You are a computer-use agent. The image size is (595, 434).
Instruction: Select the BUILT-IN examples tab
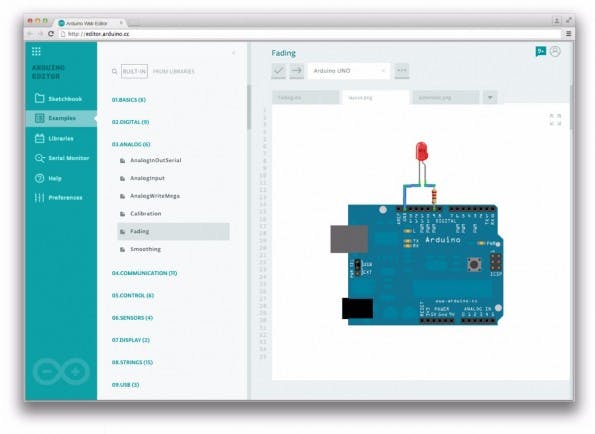coord(134,71)
